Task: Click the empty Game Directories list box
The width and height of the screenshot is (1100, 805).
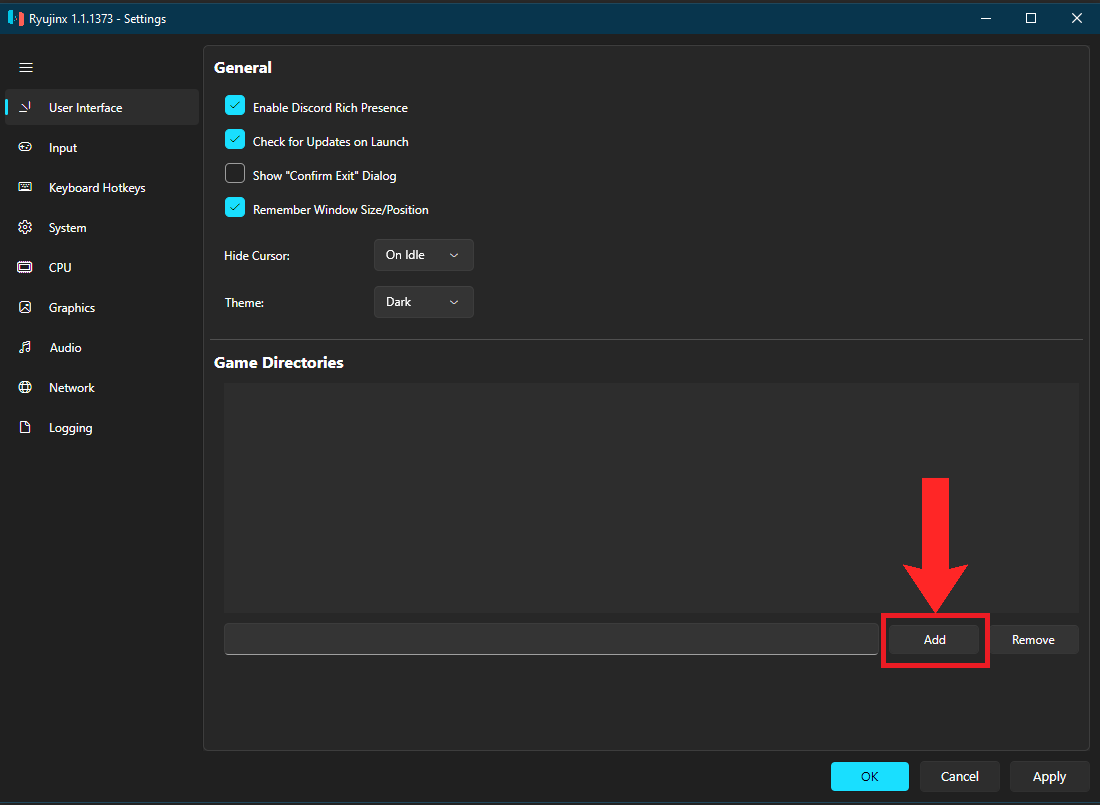Action: pos(651,498)
